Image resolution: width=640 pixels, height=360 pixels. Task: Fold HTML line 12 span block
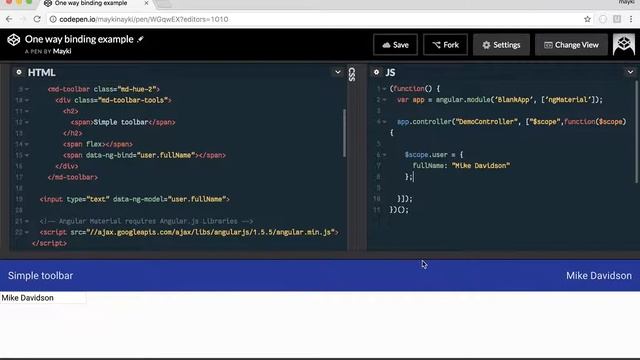(27, 122)
